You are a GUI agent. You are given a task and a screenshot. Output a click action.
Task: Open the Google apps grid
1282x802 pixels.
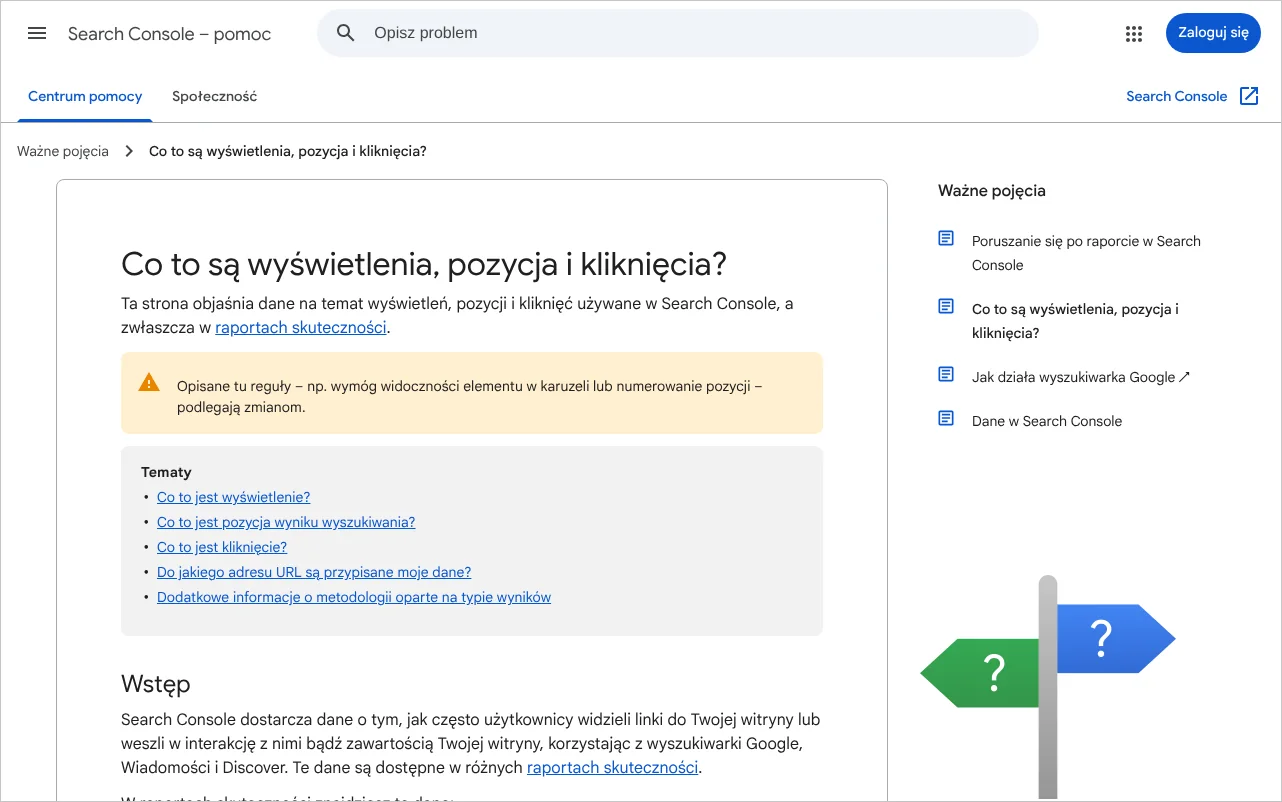(1133, 34)
